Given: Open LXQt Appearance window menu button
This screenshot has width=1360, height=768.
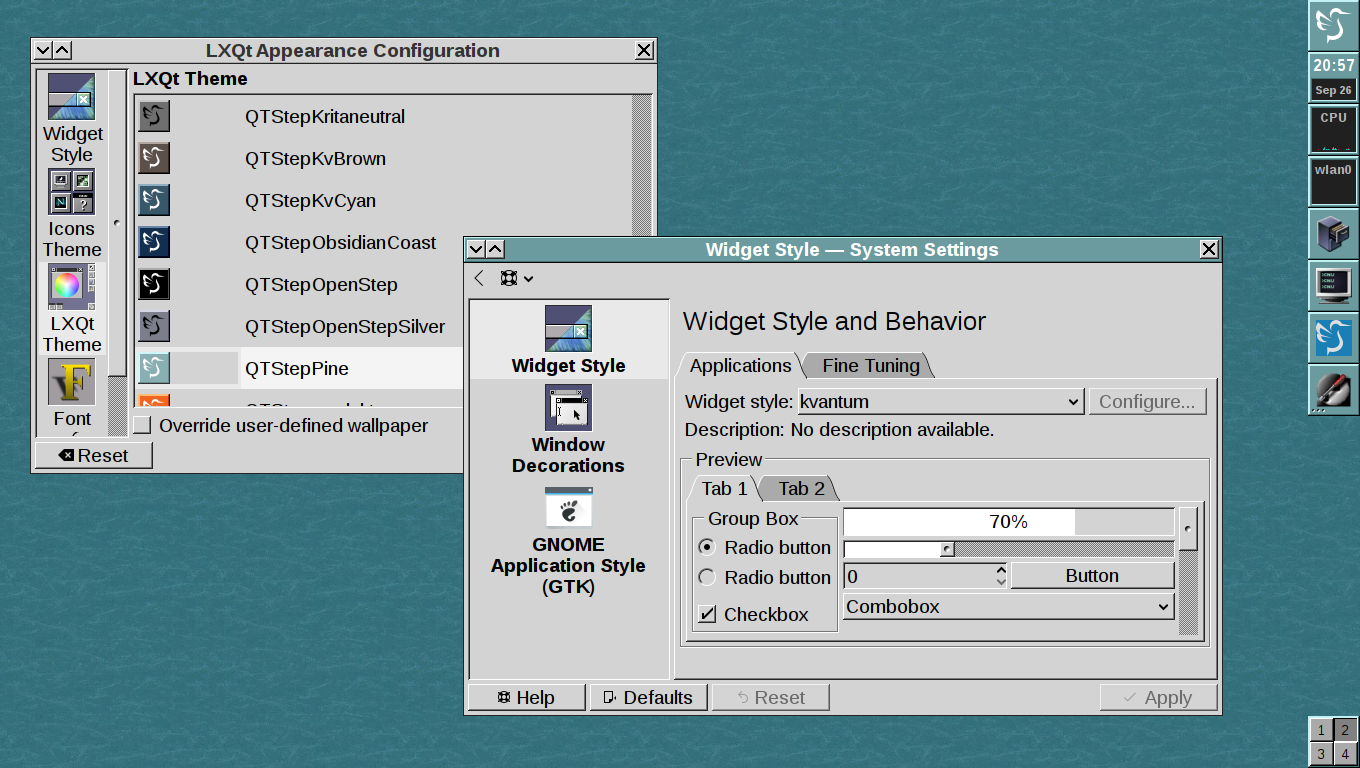Looking at the screenshot, I should (x=43, y=50).
